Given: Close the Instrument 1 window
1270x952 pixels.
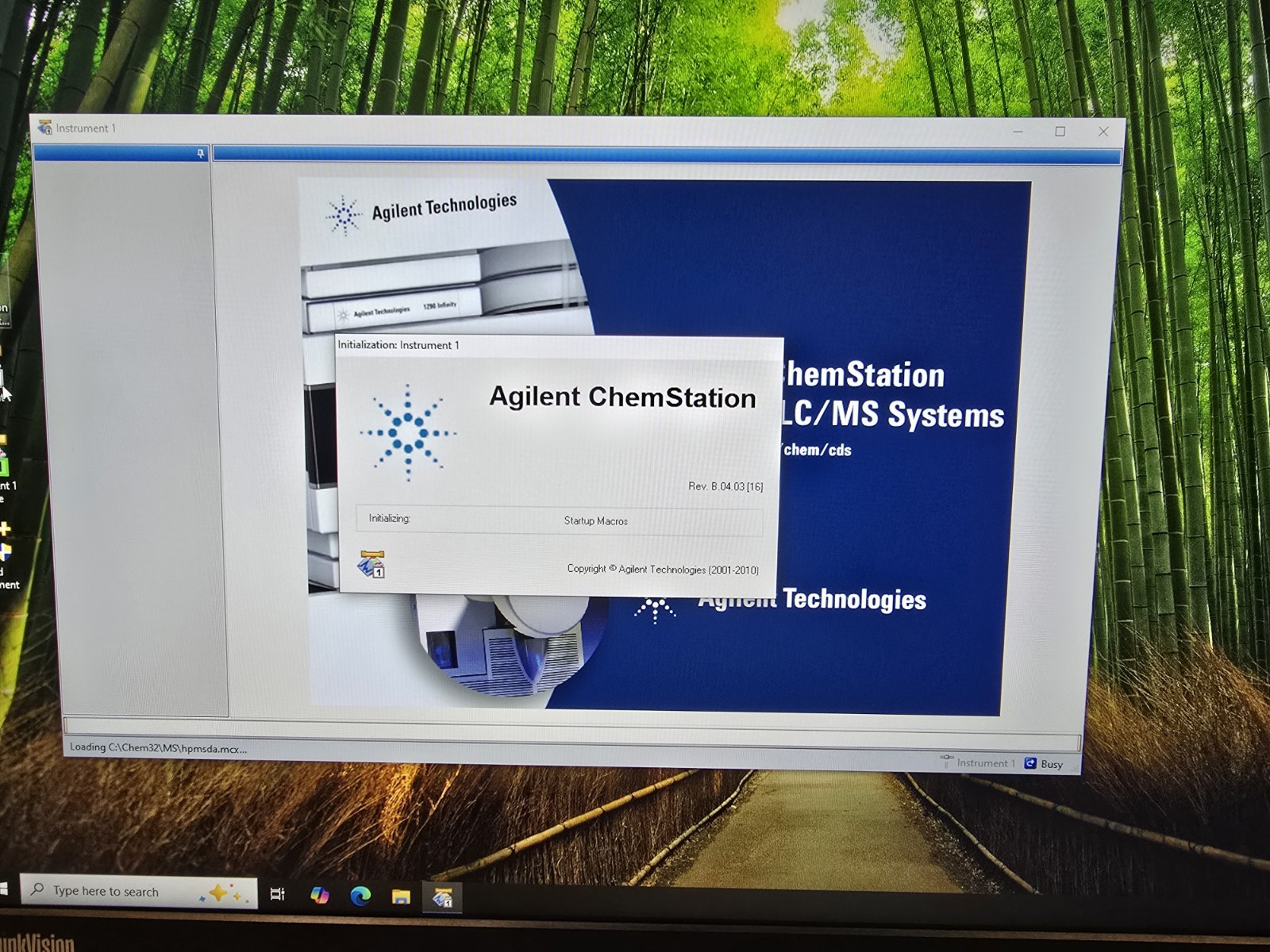Looking at the screenshot, I should click(1103, 132).
